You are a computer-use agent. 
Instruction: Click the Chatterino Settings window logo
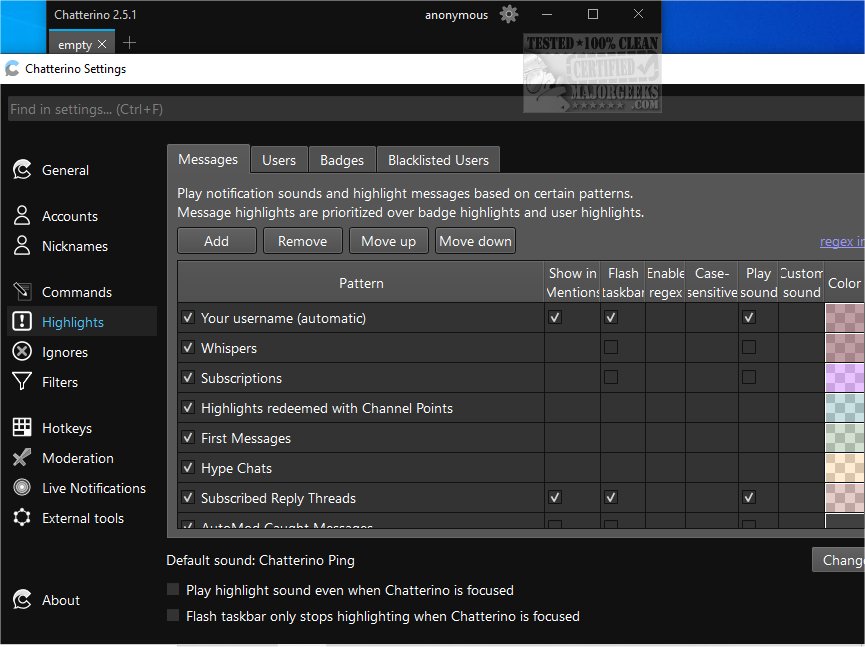[x=12, y=69]
